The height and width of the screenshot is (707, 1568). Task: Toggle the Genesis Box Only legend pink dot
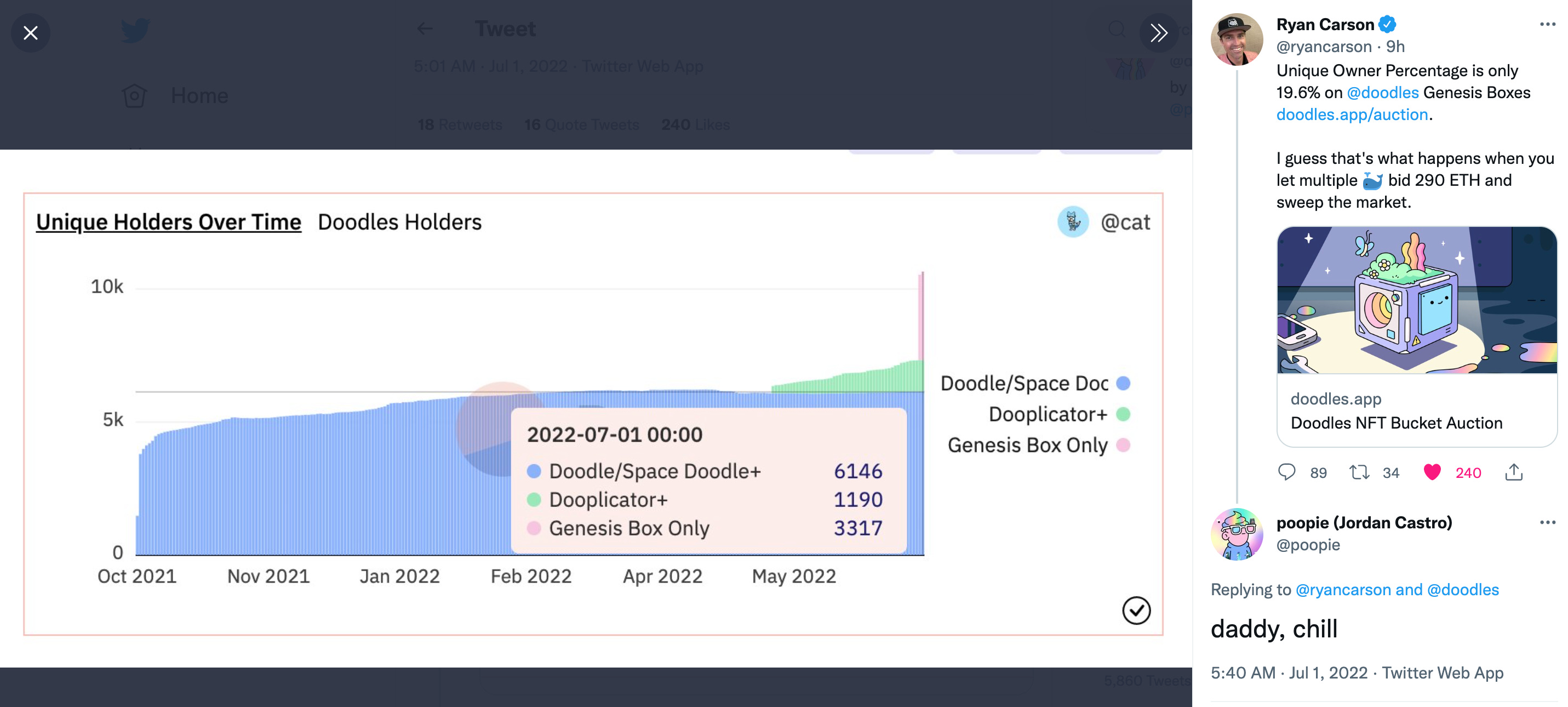[x=1123, y=445]
